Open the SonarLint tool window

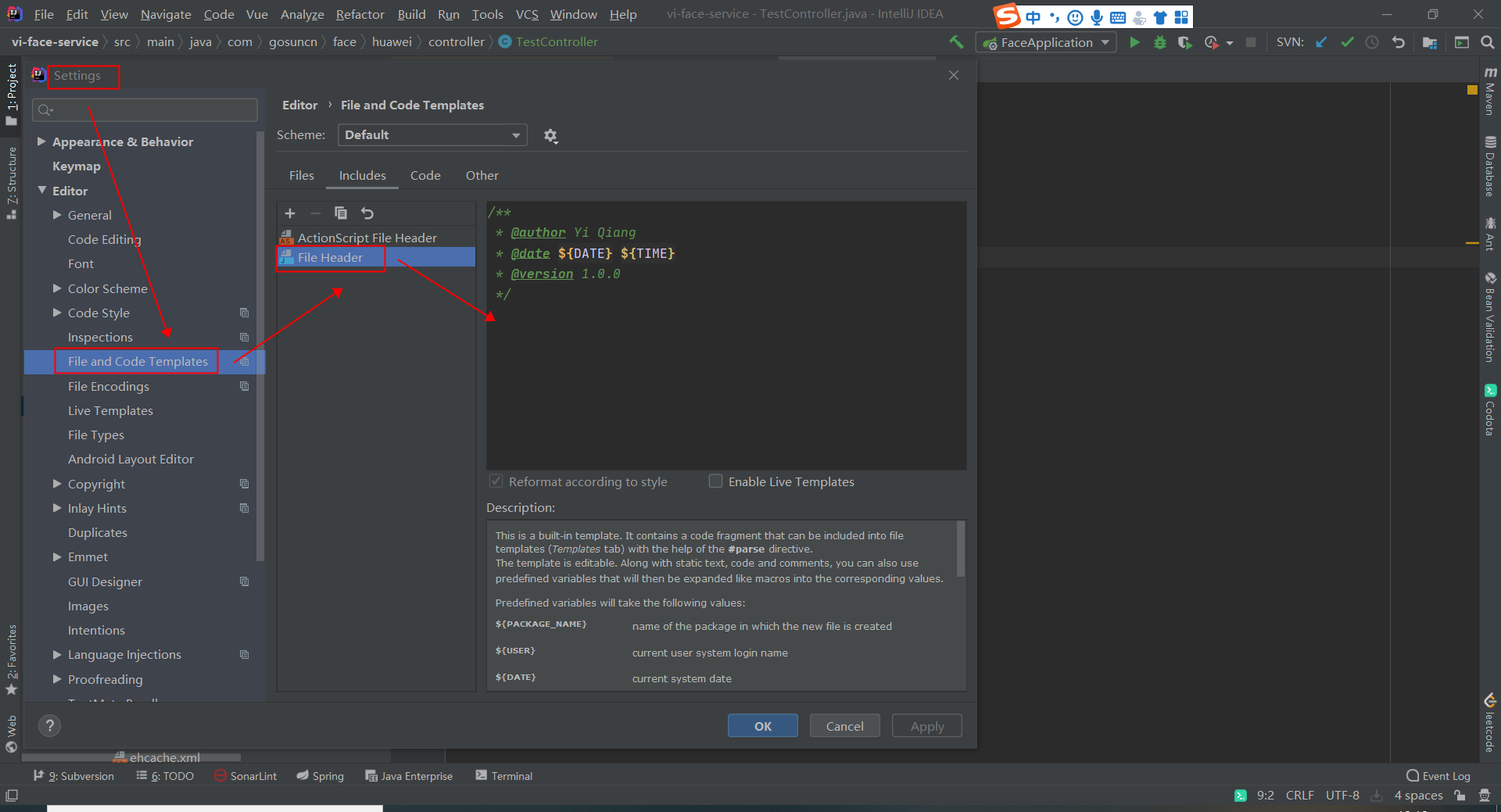click(245, 776)
